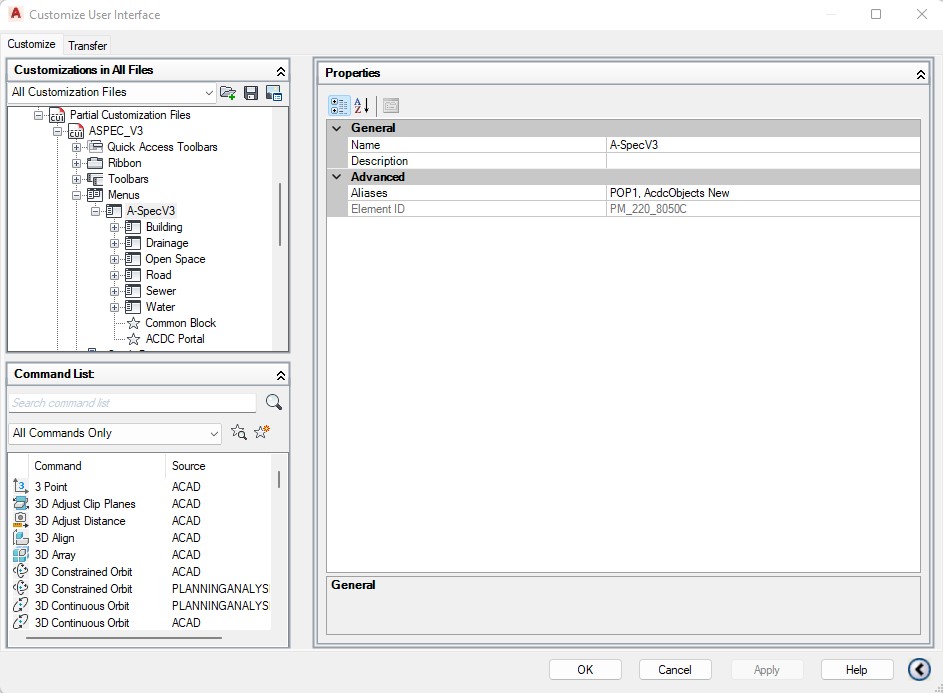
Task: Open the All Customization Files dropdown
Action: coord(209,93)
